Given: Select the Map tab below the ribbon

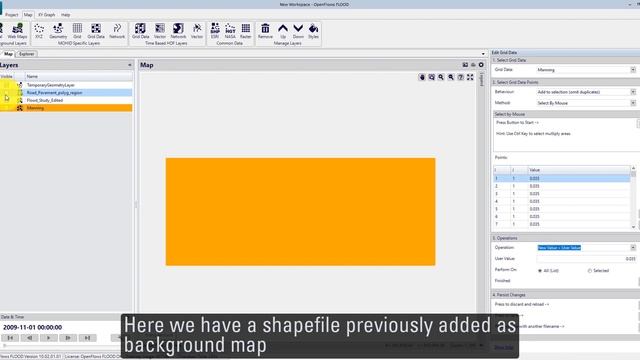Looking at the screenshot, I should [8, 54].
